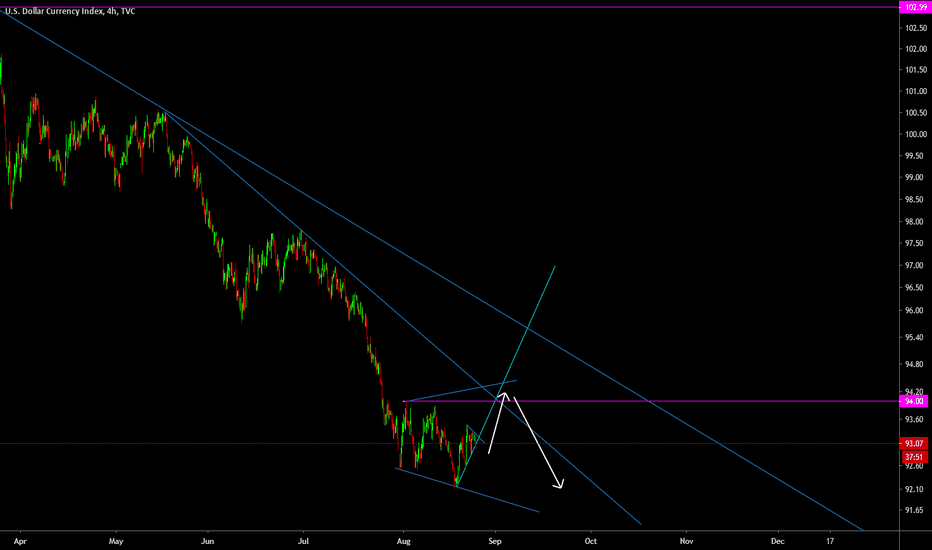
Task: Click the 95.40 price axis label
Action: tap(914, 337)
